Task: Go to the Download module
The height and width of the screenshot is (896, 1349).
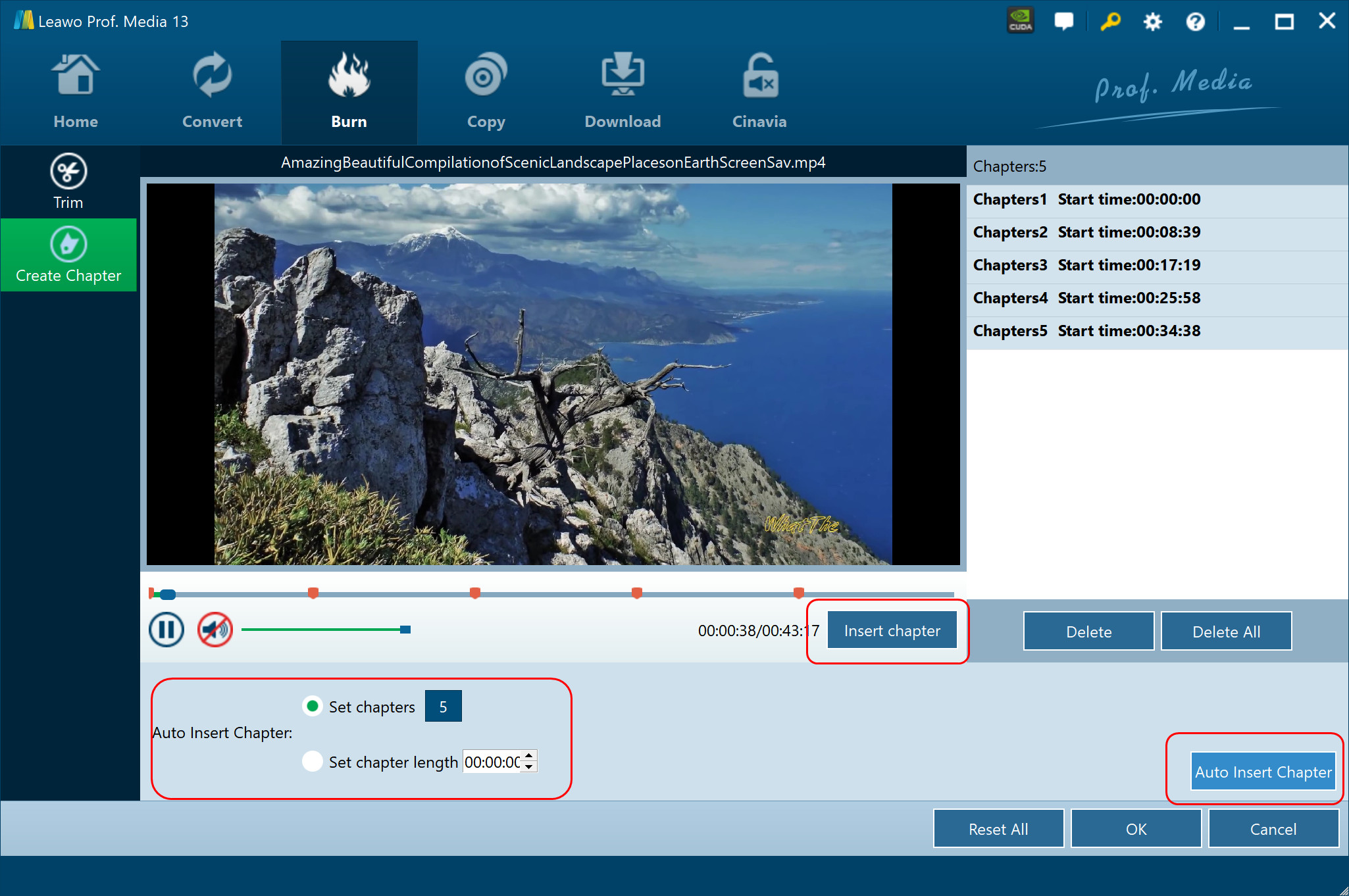Action: (x=623, y=92)
